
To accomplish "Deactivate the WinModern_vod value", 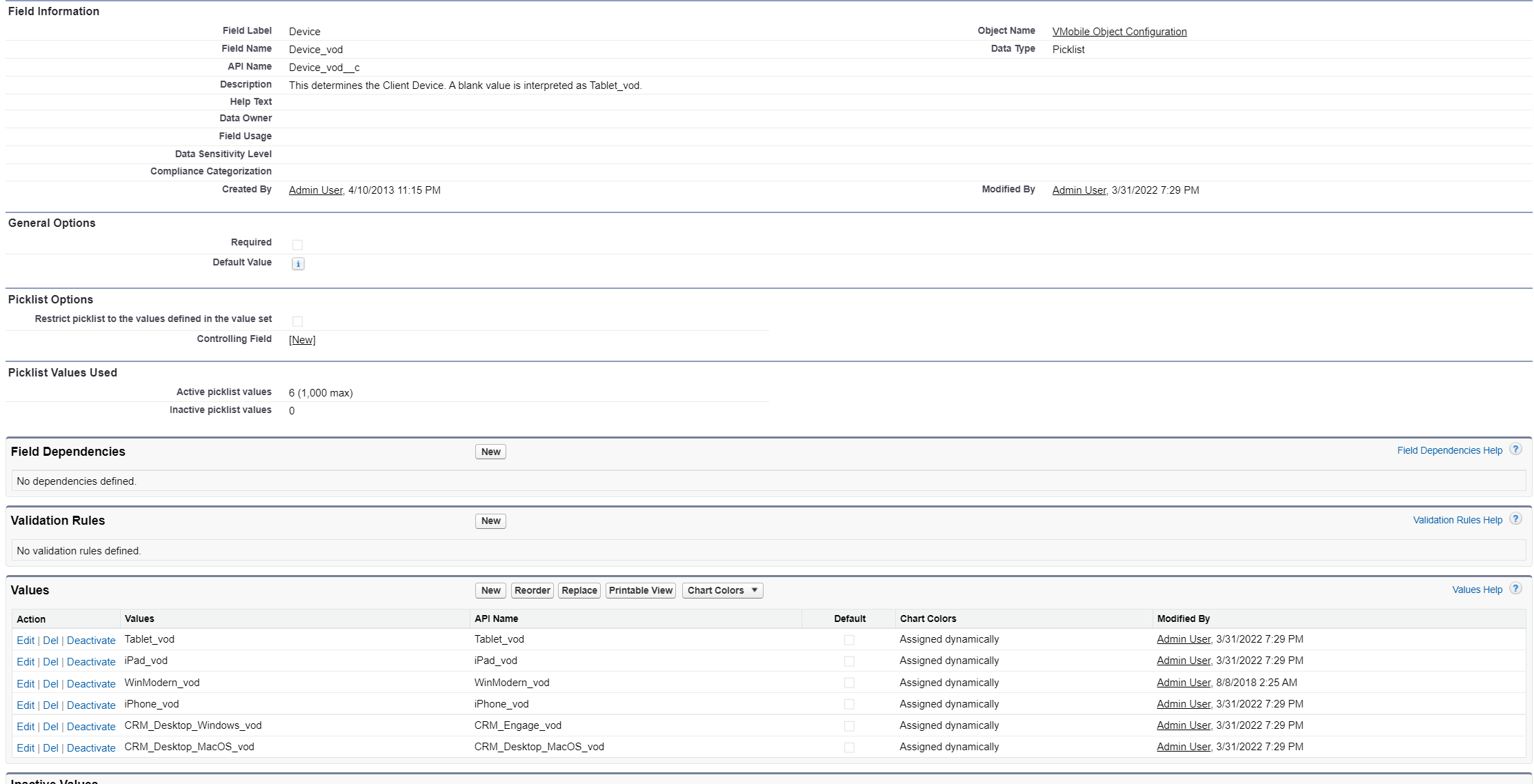I will 91,683.
